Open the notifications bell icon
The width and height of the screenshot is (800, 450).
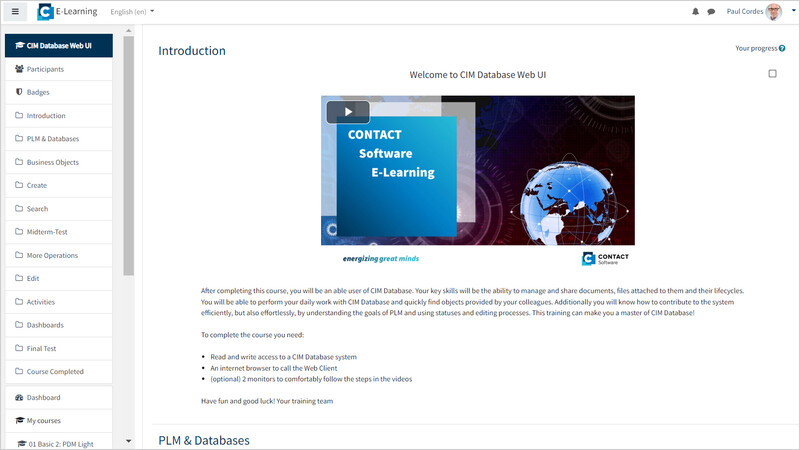pyautogui.click(x=695, y=11)
